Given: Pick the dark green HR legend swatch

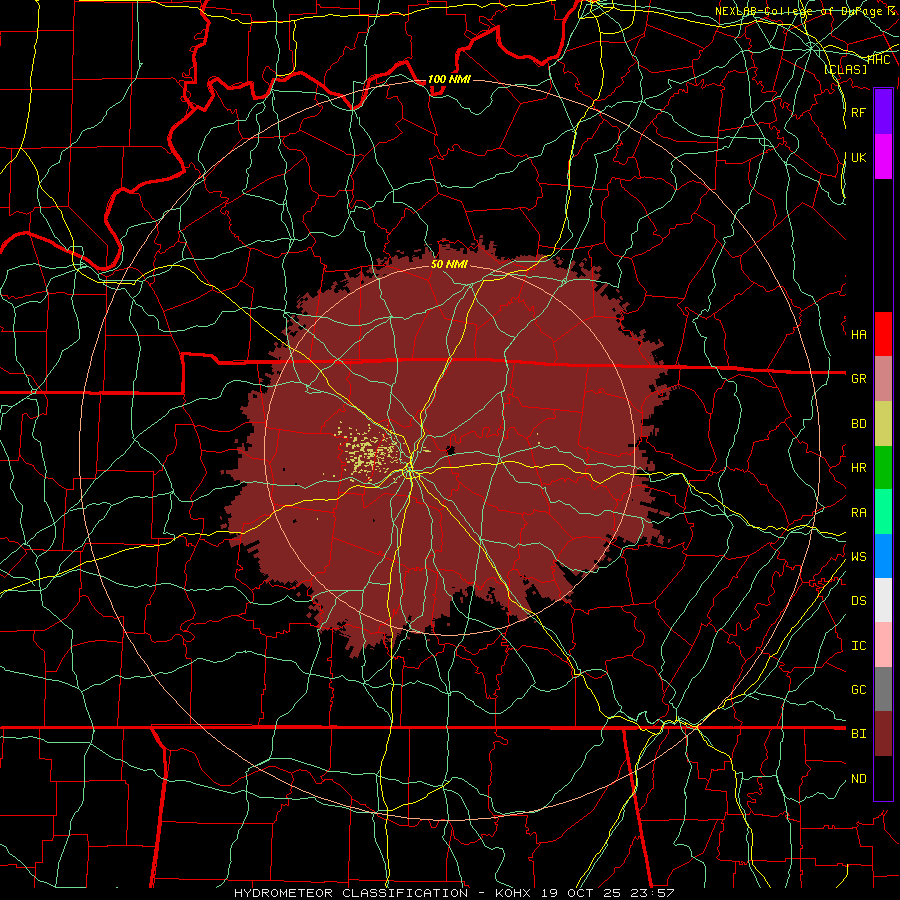Looking at the screenshot, I should [x=883, y=467].
